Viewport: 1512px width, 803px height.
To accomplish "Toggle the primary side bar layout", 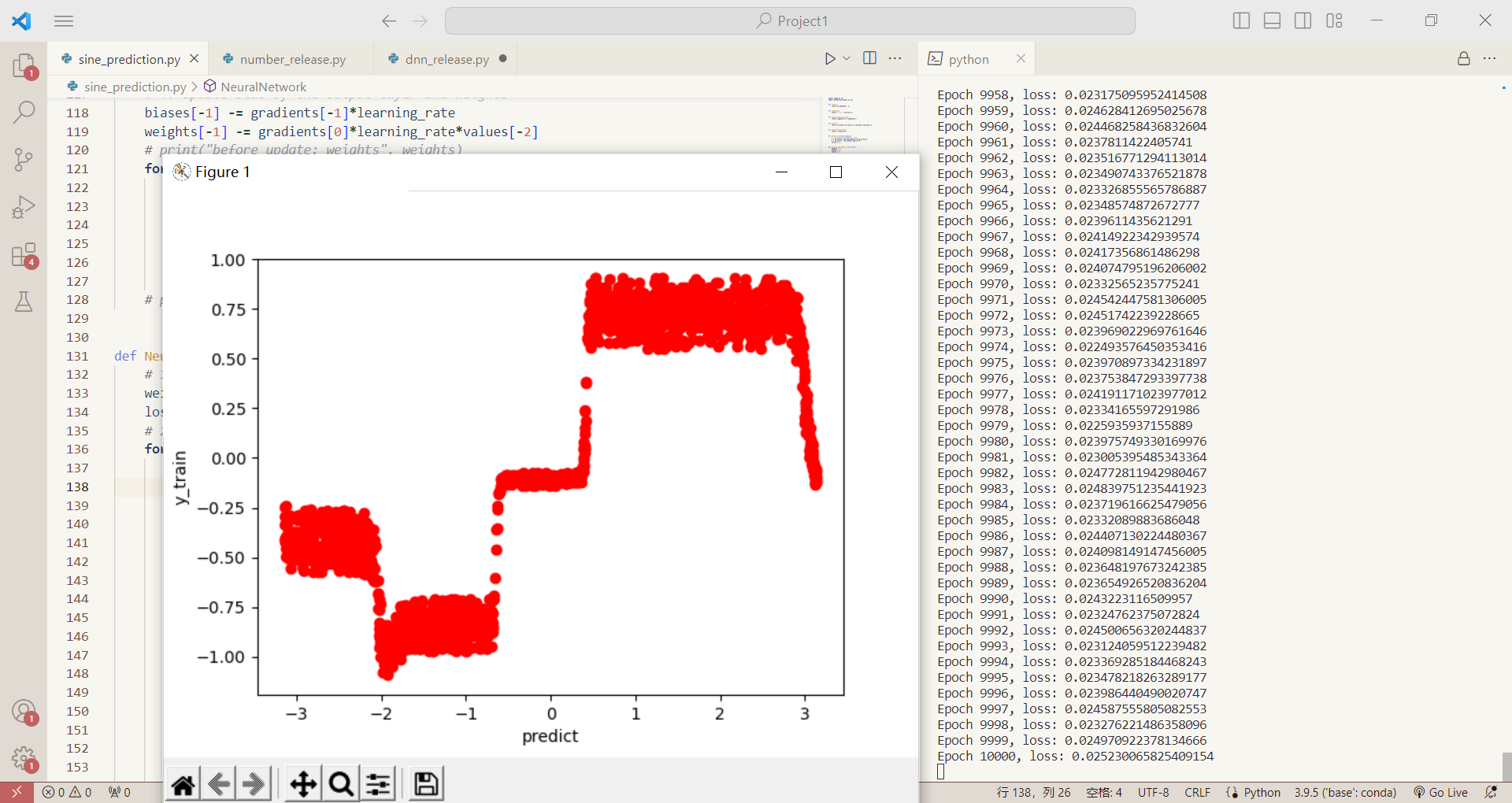I will 1241,21.
